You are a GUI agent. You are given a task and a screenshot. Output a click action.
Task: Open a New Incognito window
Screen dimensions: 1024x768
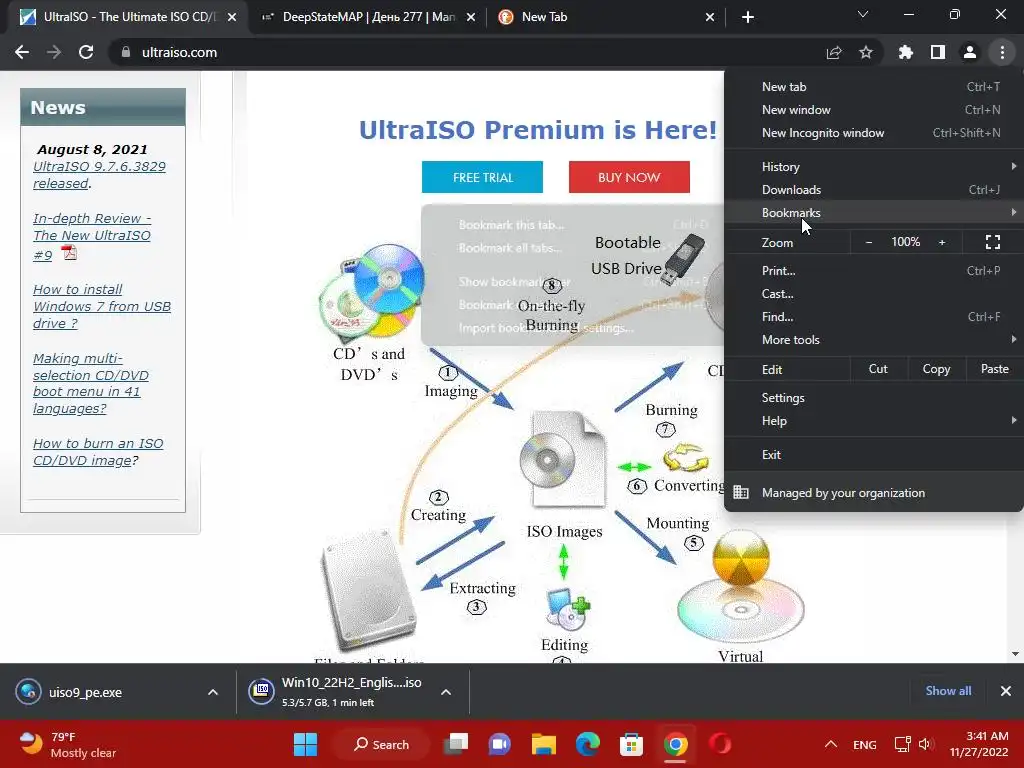(x=874, y=133)
